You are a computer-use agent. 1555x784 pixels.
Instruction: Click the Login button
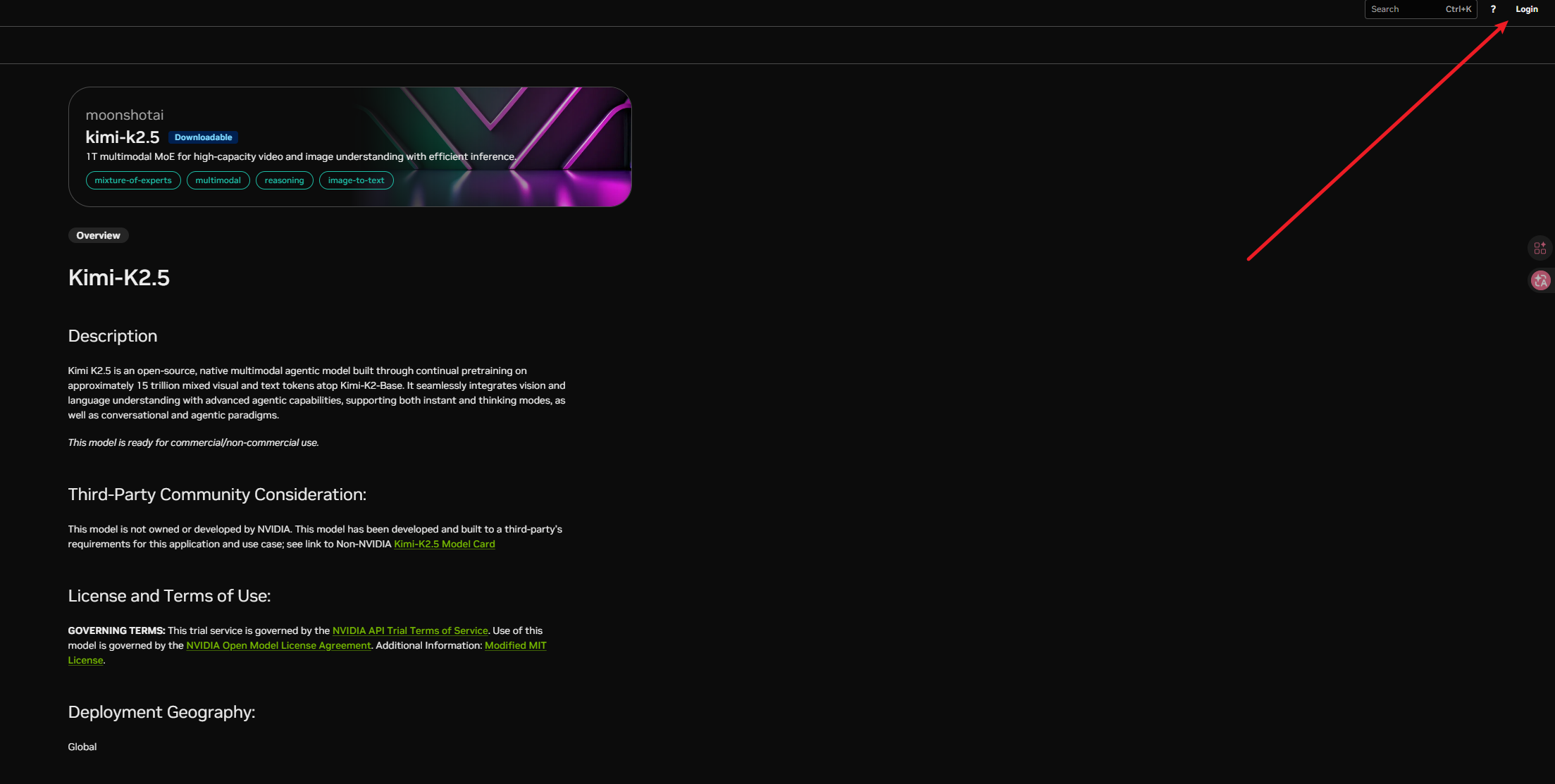(x=1527, y=9)
